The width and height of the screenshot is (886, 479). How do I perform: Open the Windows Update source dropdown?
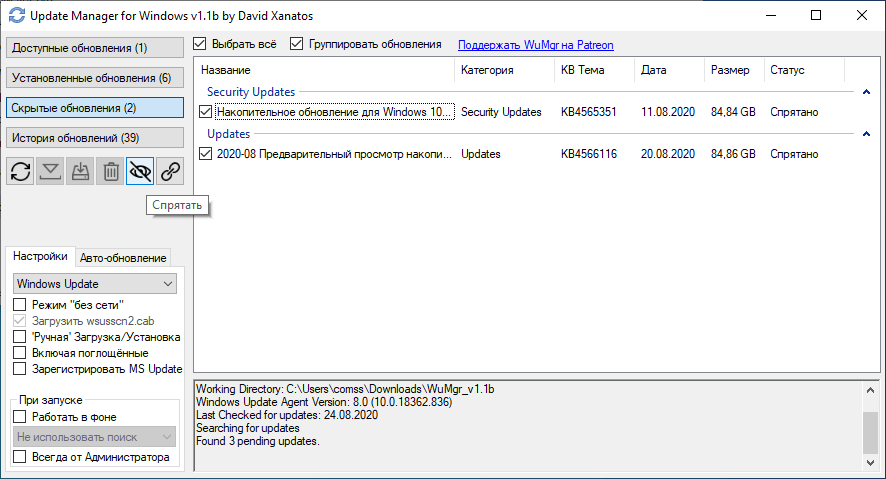coord(95,284)
